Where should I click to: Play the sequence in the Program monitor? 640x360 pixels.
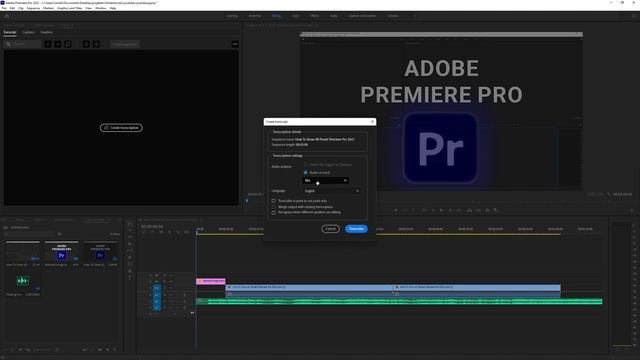pos(441,210)
